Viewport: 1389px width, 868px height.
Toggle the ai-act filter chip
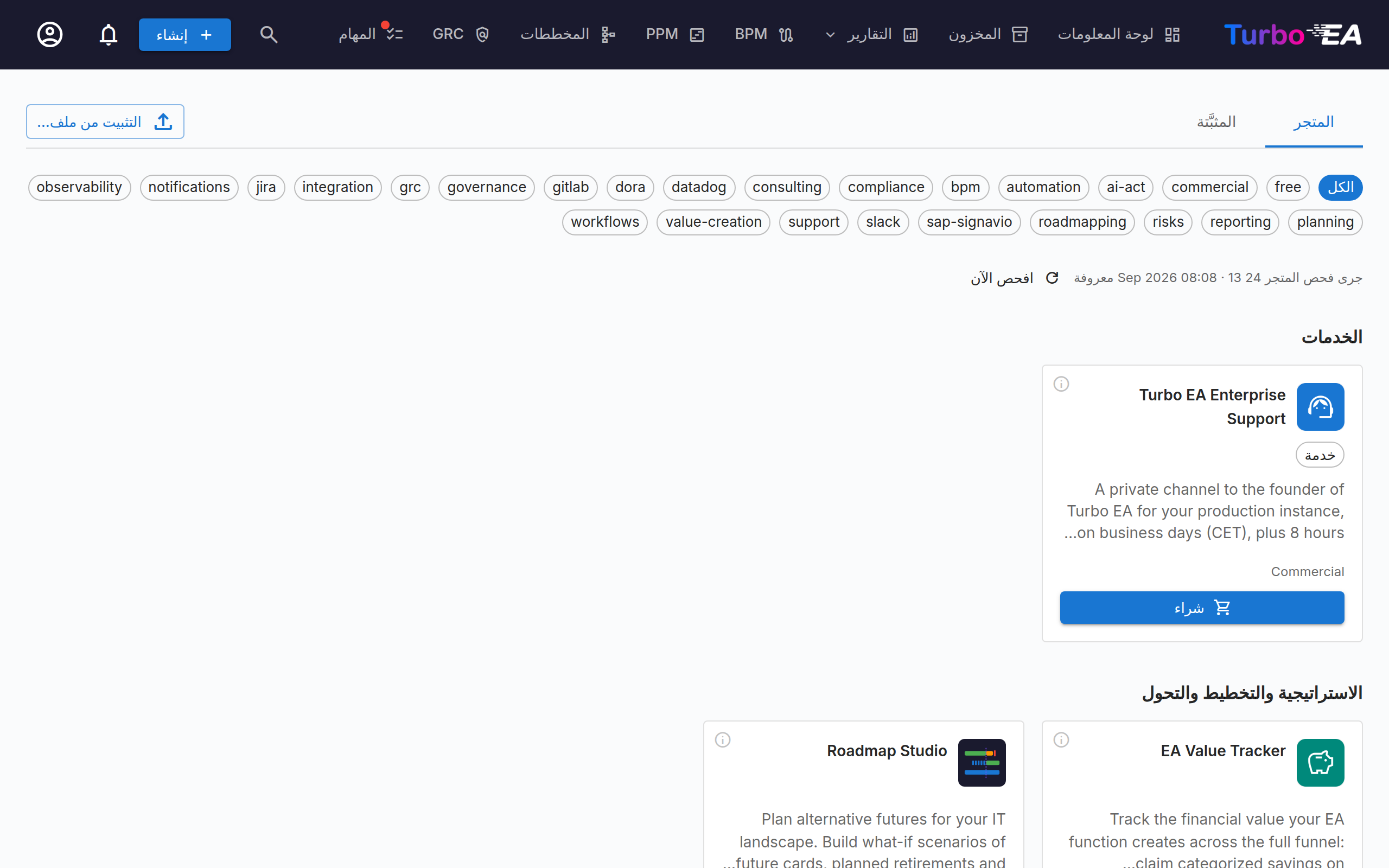pyautogui.click(x=1125, y=188)
